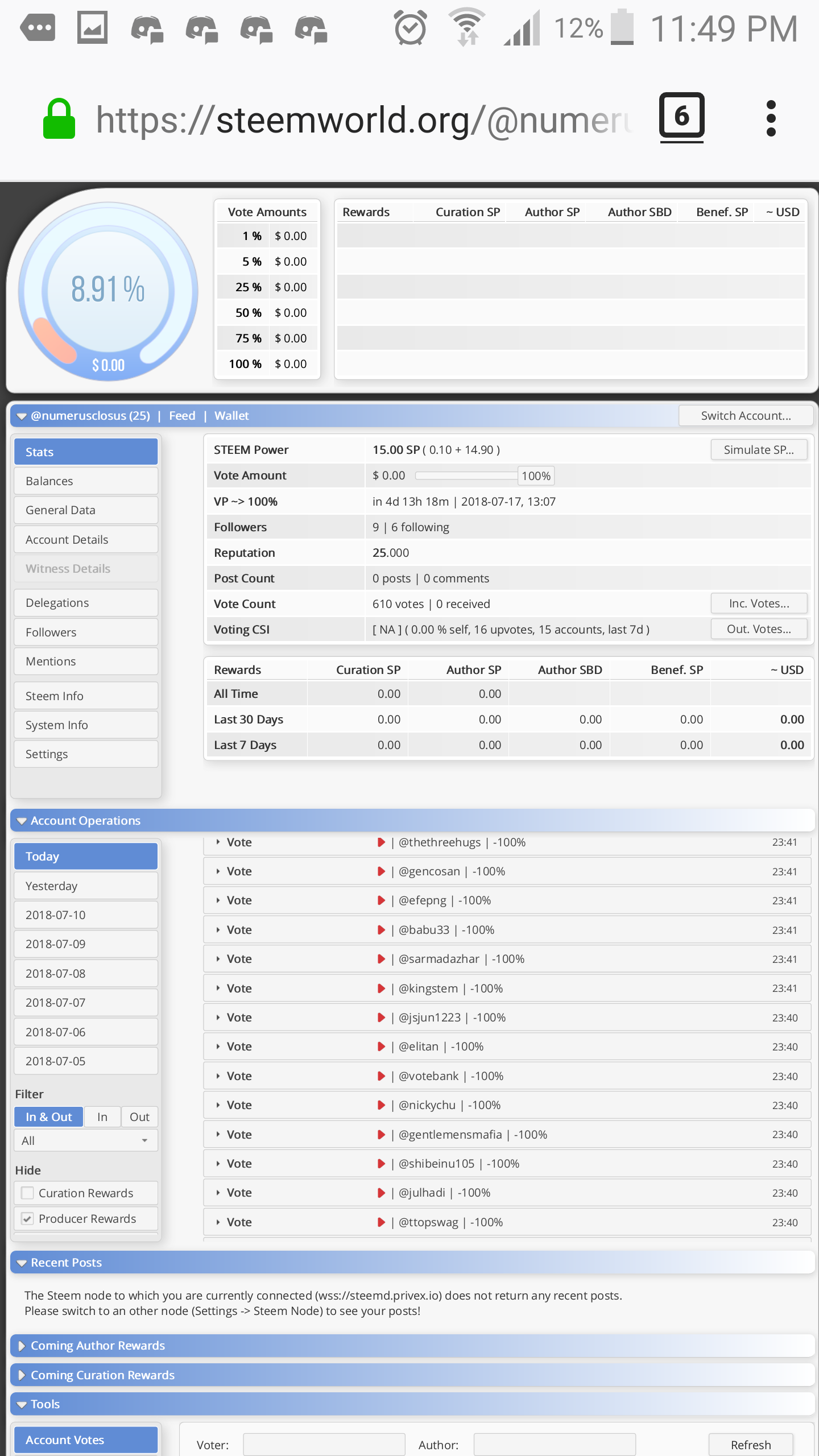The image size is (819, 1456).
Task: Select the 2018-07-05 date entry
Action: click(86, 1061)
